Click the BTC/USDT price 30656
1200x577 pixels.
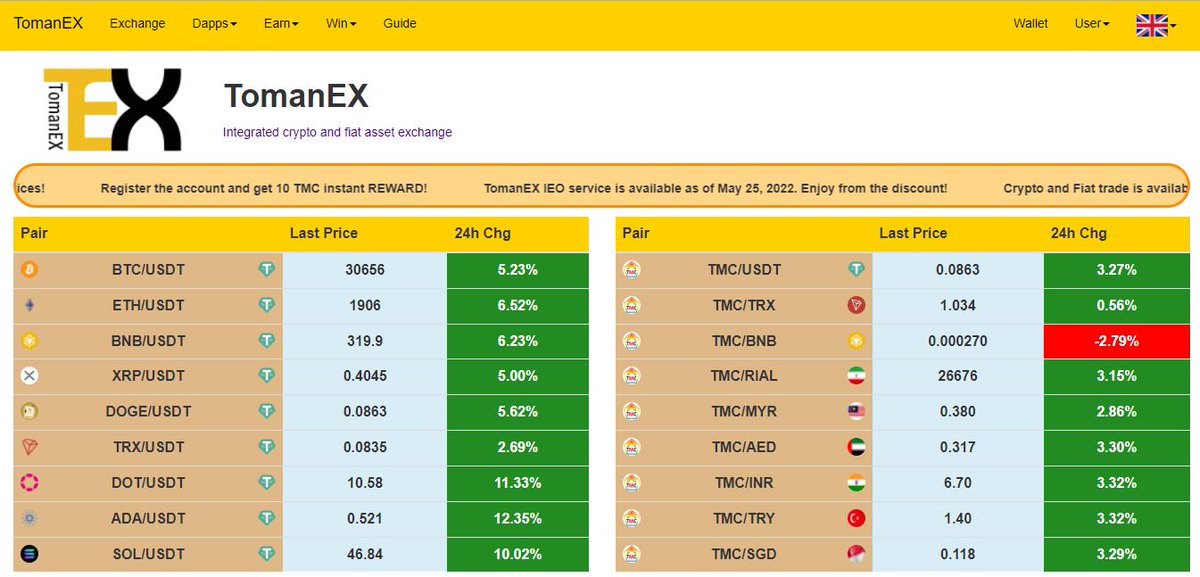(x=365, y=270)
